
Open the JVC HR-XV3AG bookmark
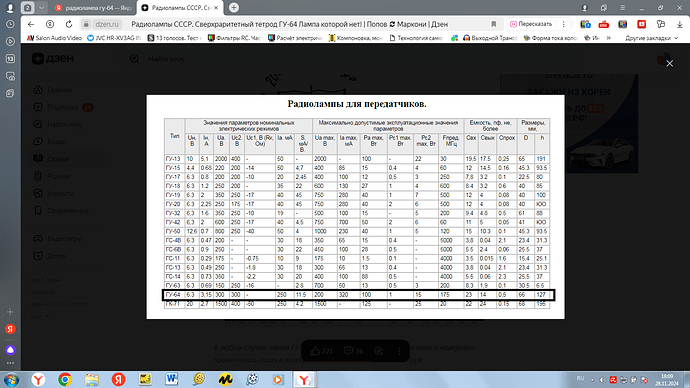pyautogui.click(x=114, y=38)
